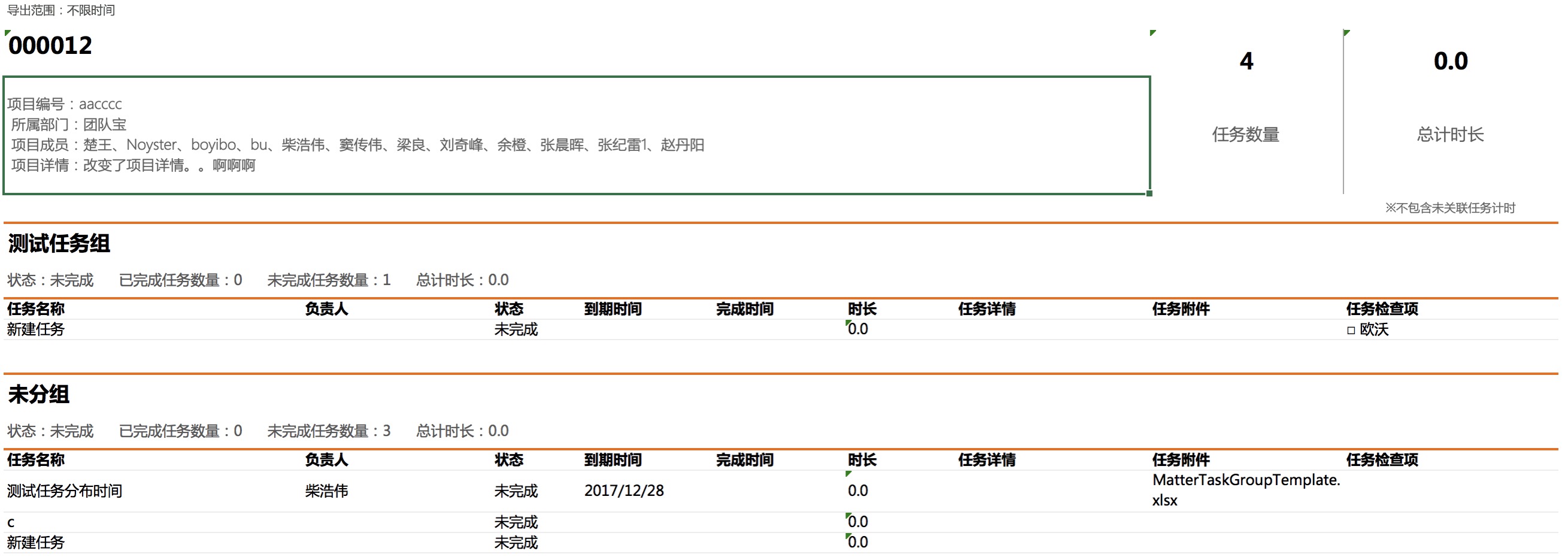Click the comment marker on task c's 0.0 duration
The width and height of the screenshot is (1568, 557).
848,516
